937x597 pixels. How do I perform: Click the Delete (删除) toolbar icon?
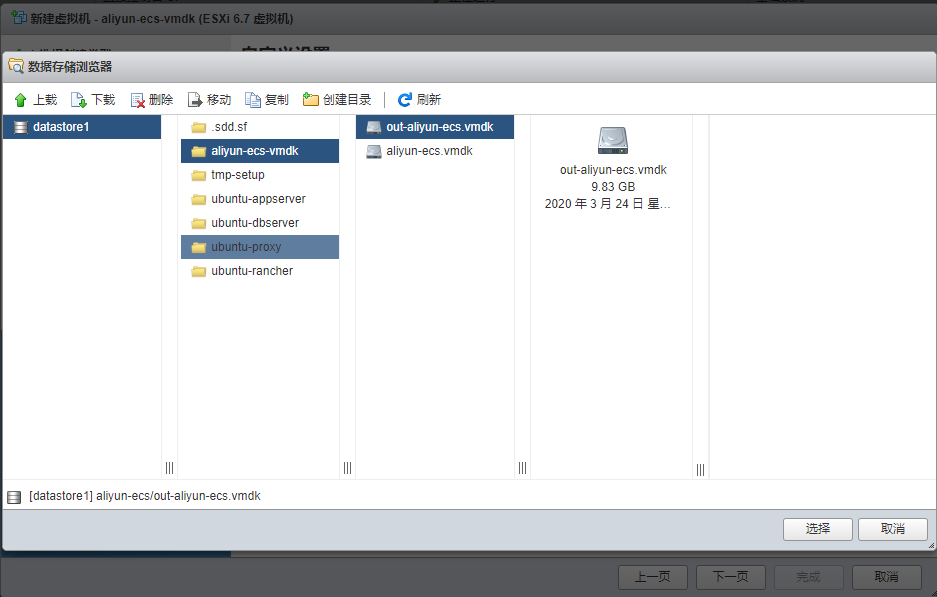(138, 100)
